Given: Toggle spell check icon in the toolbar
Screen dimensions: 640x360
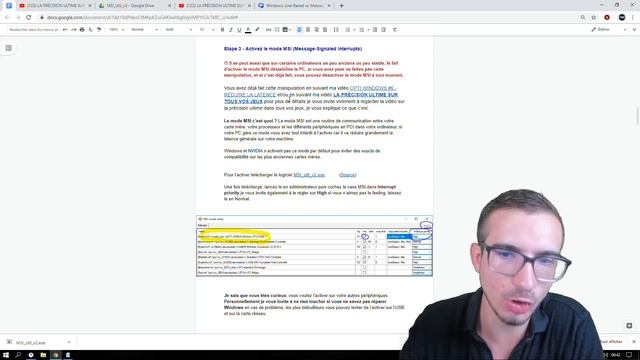Looking at the screenshot, I should pyautogui.click(x=91, y=30).
